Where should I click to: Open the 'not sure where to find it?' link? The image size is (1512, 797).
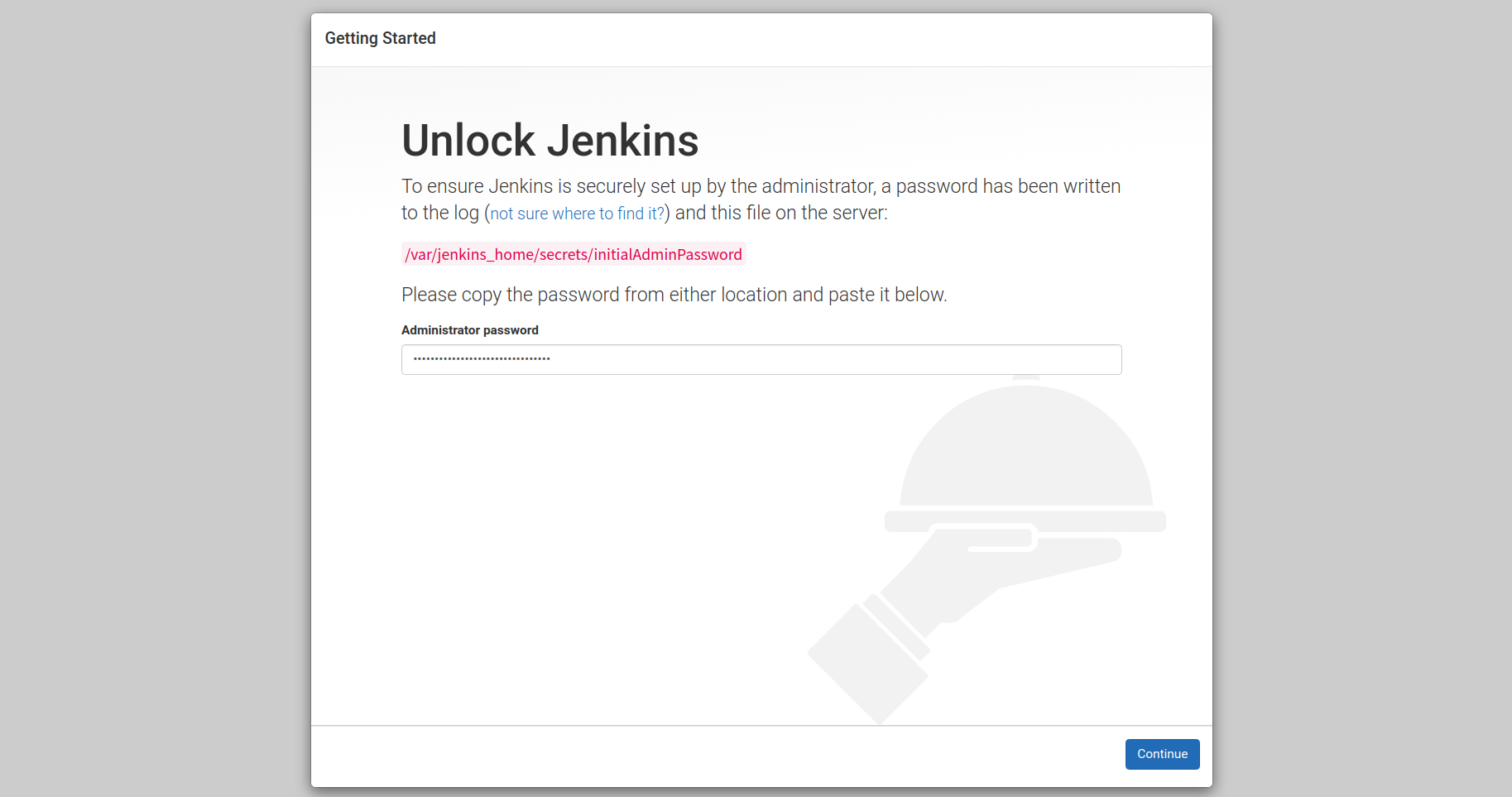click(x=577, y=214)
